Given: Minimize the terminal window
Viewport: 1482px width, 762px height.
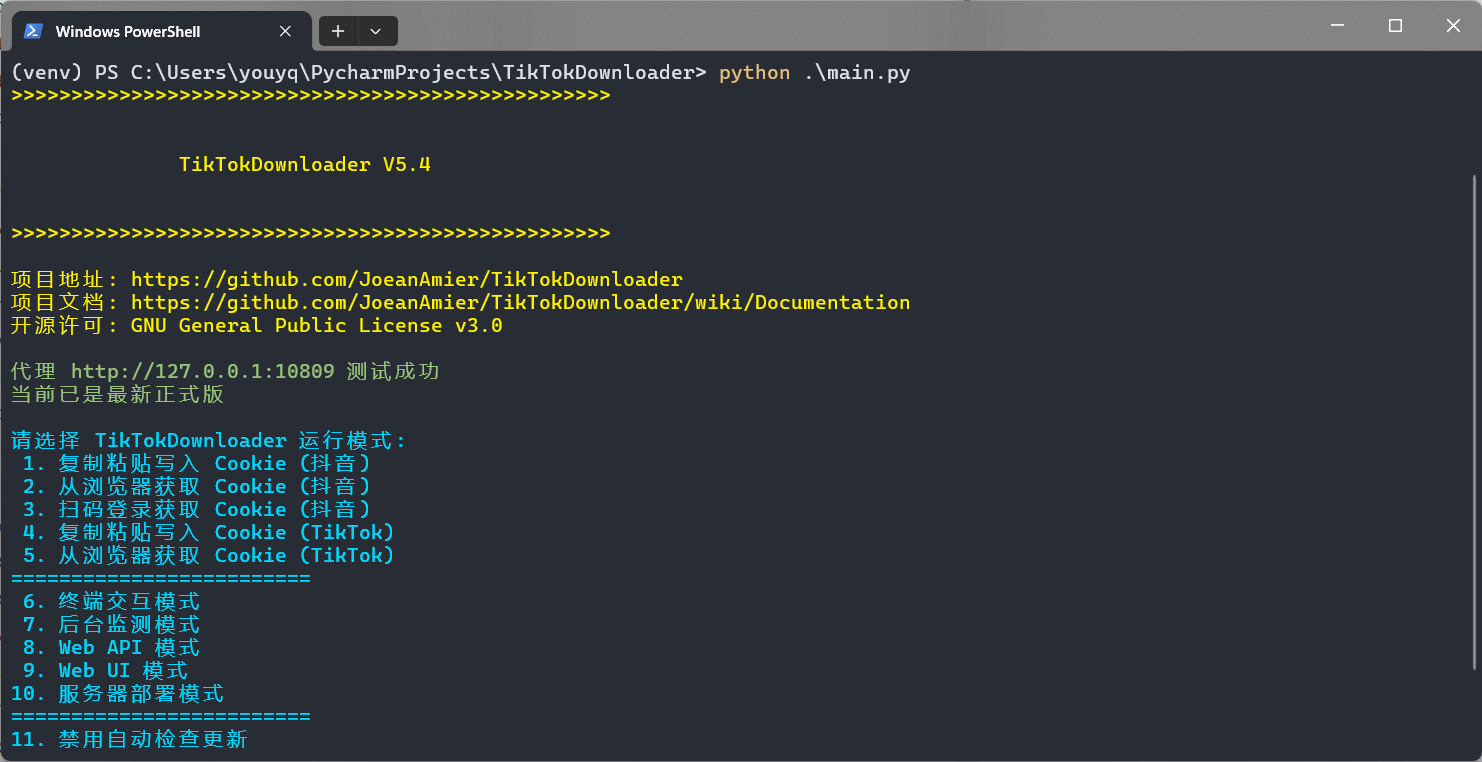Looking at the screenshot, I should pos(1337,26).
